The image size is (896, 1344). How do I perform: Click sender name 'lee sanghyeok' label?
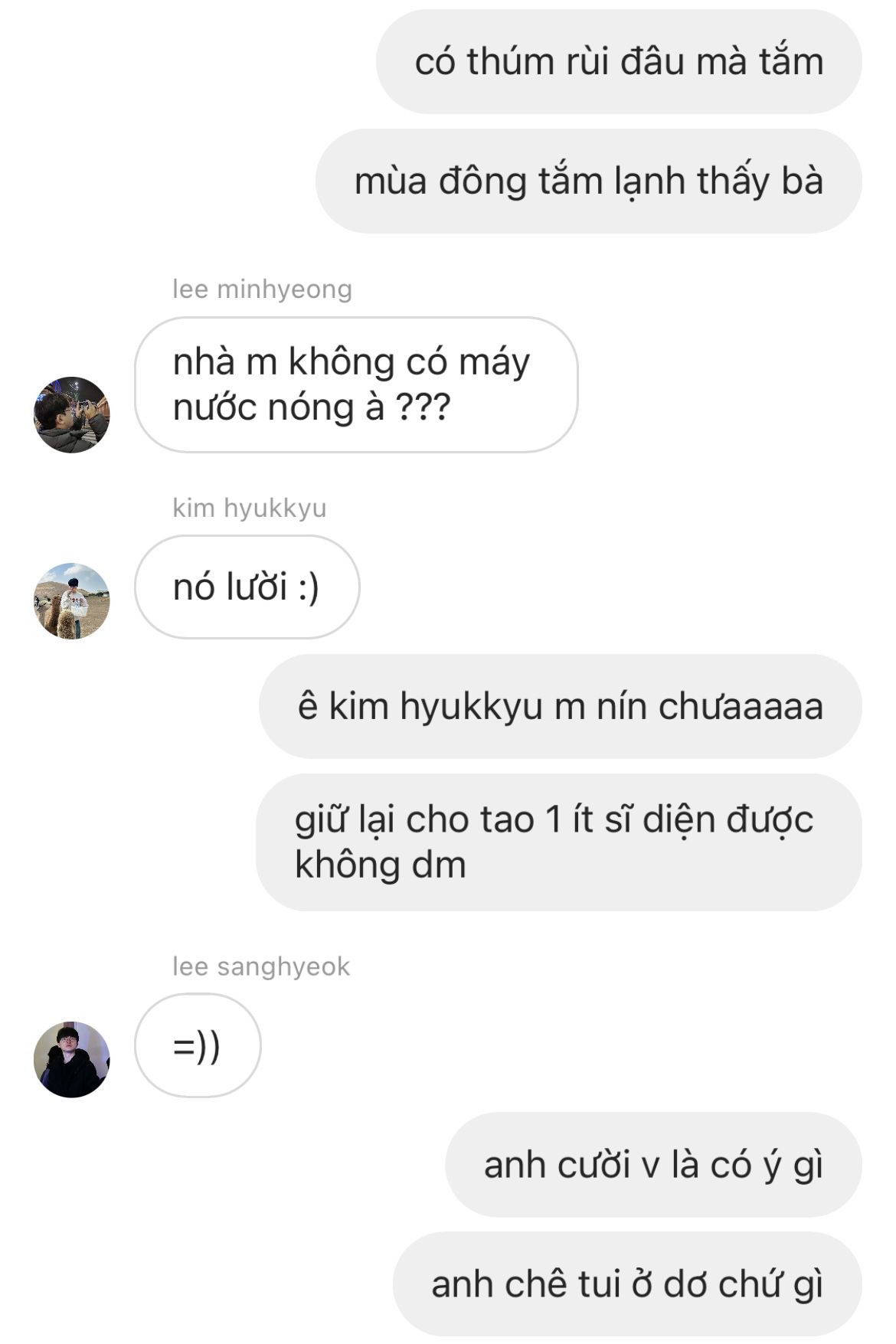pos(261,966)
